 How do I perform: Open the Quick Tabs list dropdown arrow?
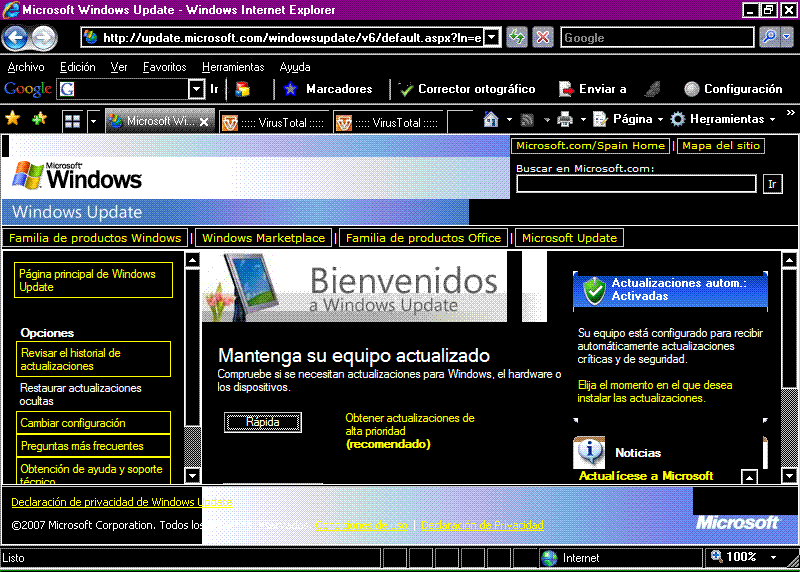[x=93, y=121]
